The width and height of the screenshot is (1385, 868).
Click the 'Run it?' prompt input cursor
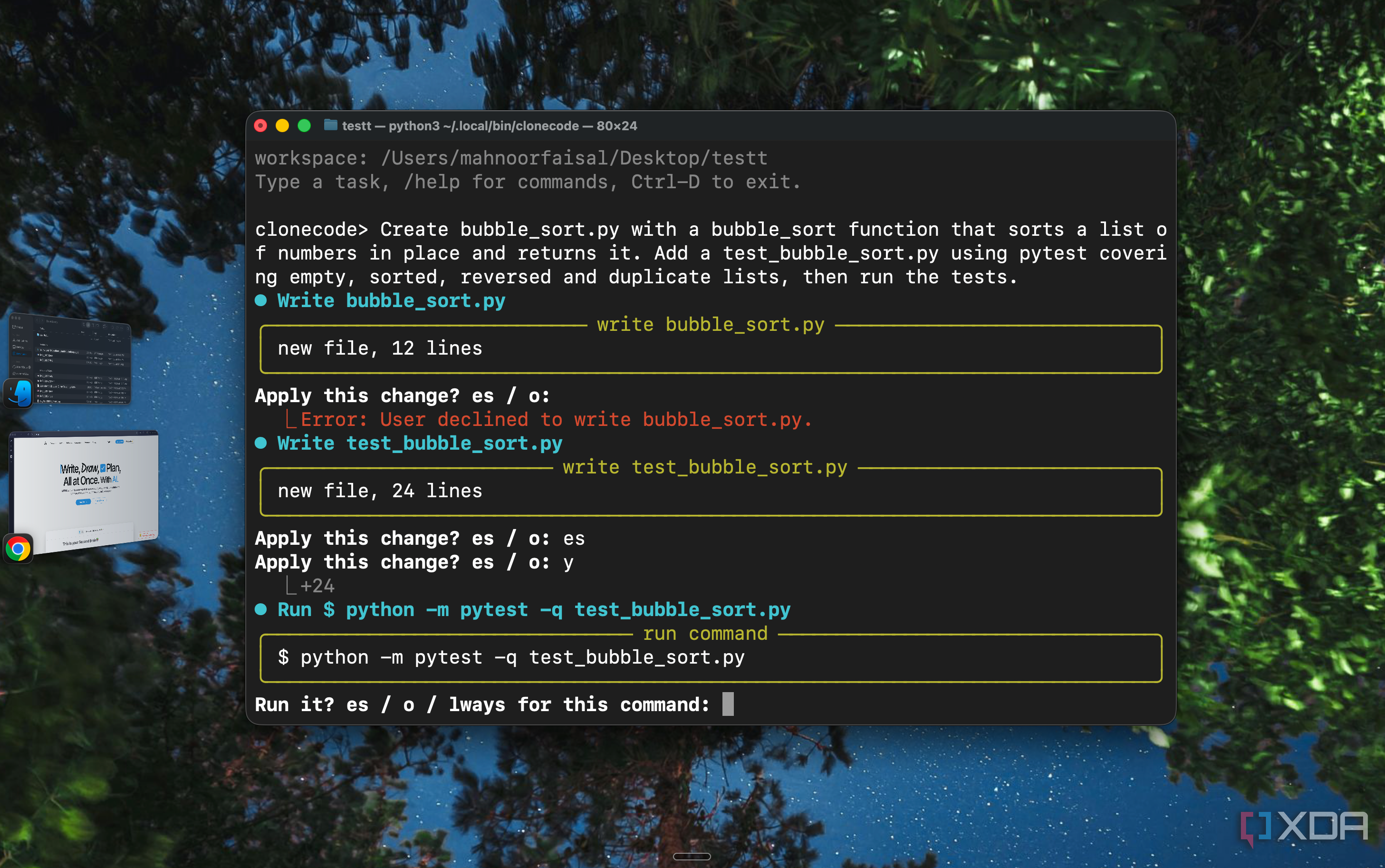(728, 704)
